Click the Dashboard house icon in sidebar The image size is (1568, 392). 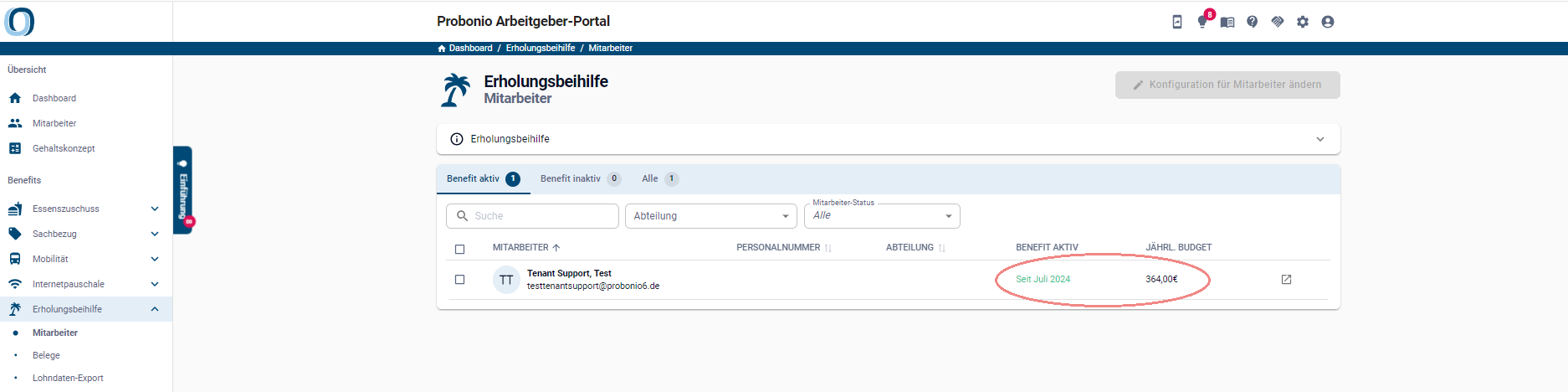click(15, 98)
